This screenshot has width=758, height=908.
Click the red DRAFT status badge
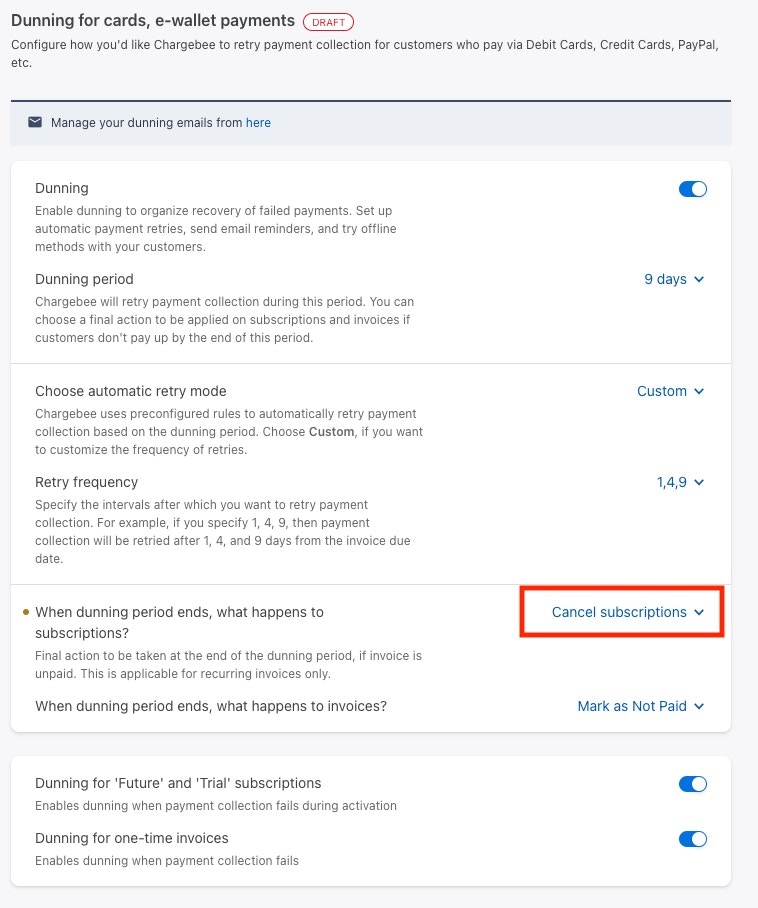click(x=328, y=22)
